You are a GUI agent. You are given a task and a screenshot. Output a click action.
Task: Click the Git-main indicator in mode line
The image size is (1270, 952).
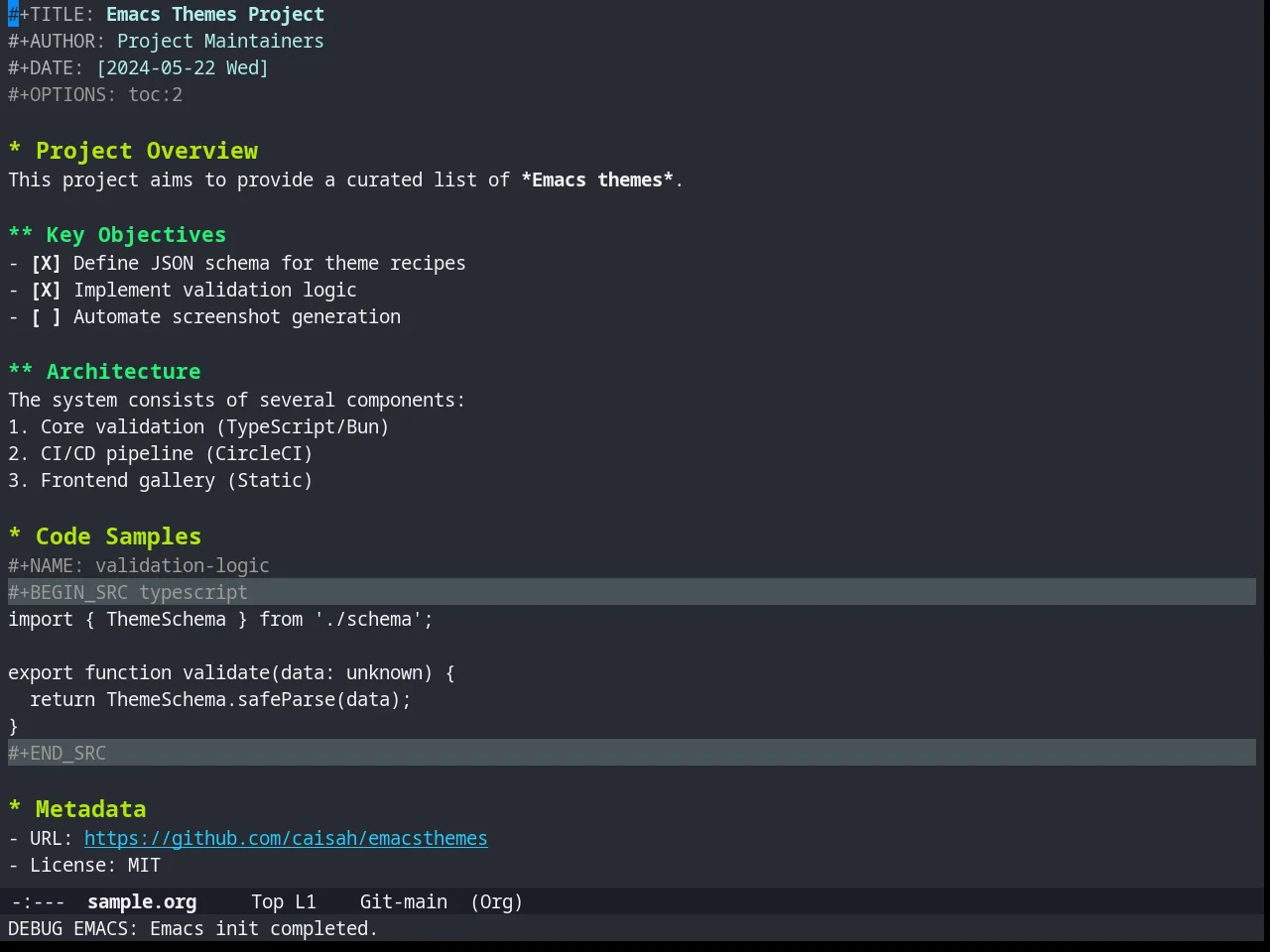pos(404,901)
